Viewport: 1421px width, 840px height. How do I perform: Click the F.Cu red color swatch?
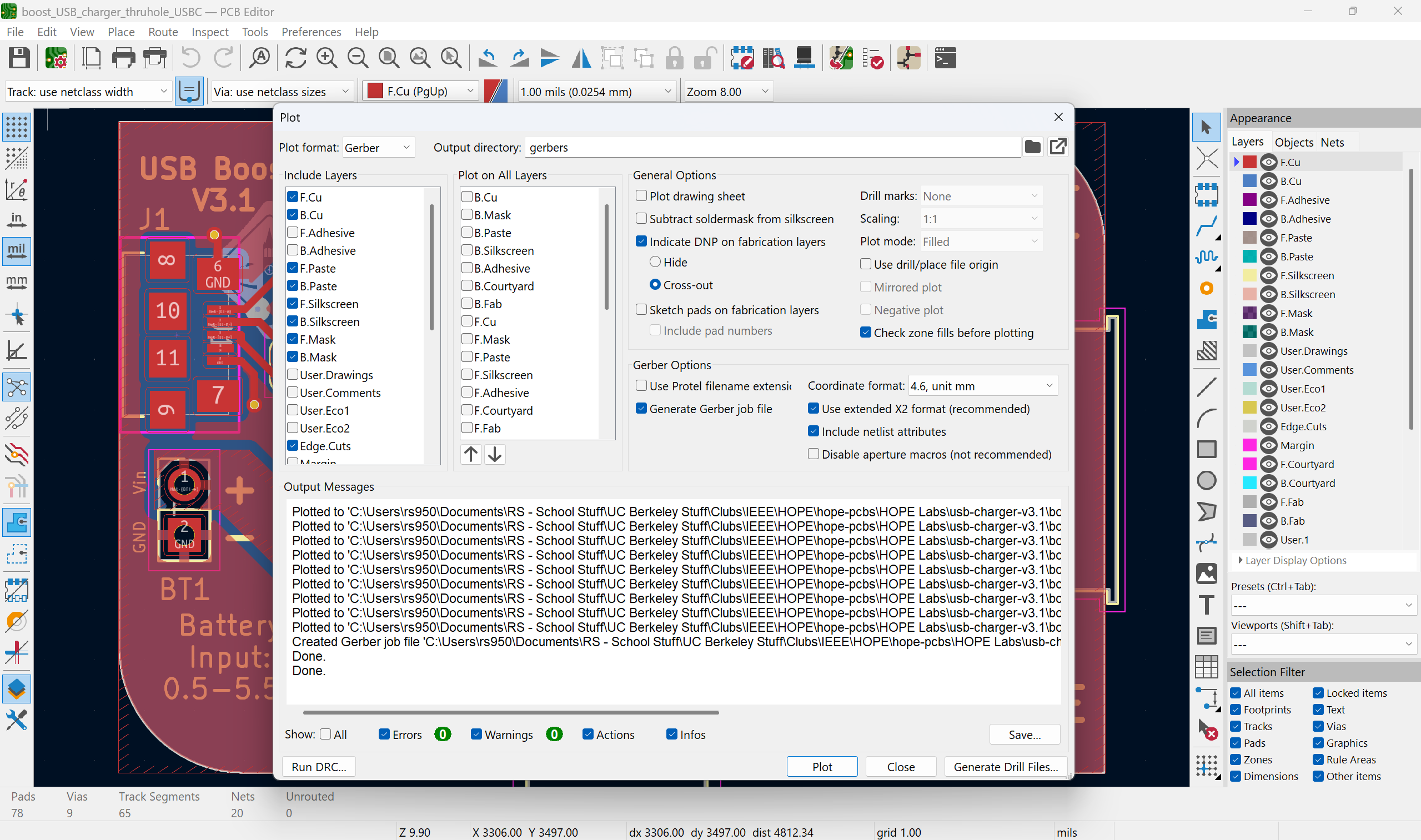click(x=1249, y=163)
